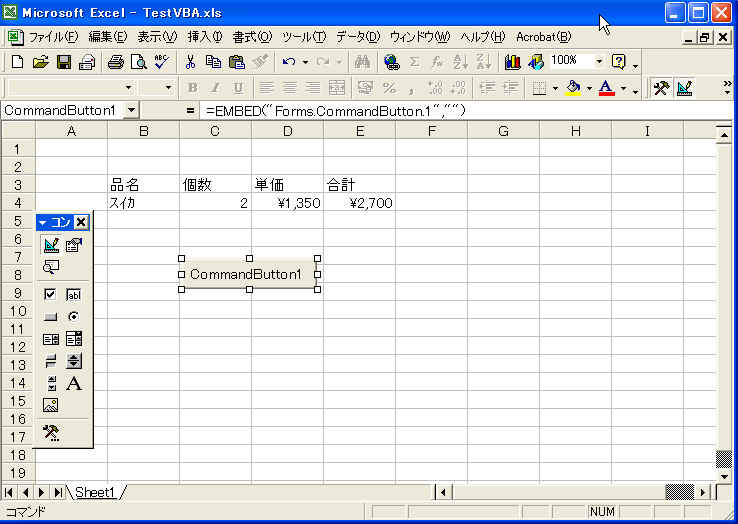The height and width of the screenshot is (524, 738).
Task: Open the 表示(V) menu
Action: (157, 37)
